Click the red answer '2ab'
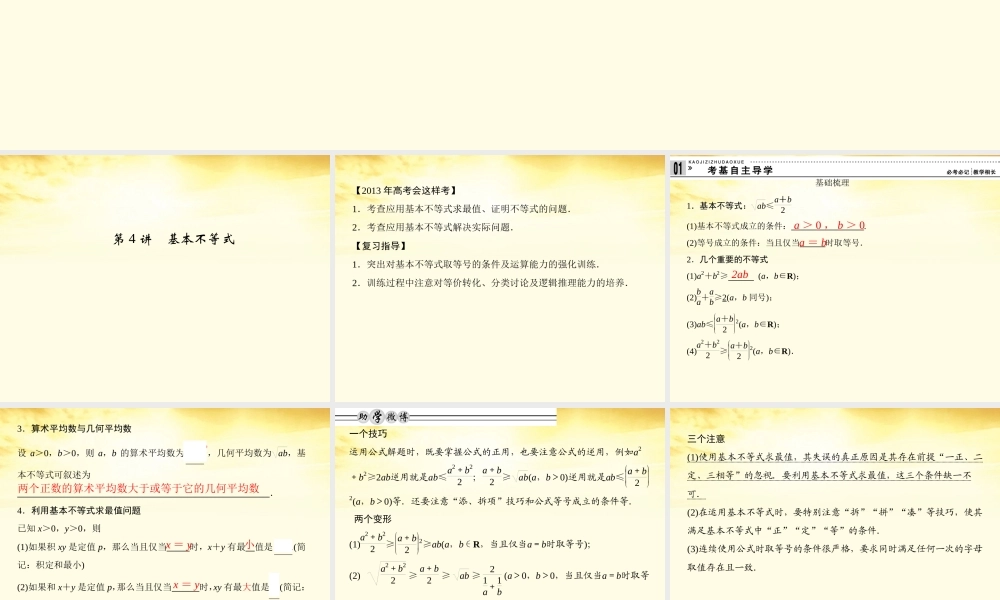Viewport: 1000px width, 600px height. 740,275
